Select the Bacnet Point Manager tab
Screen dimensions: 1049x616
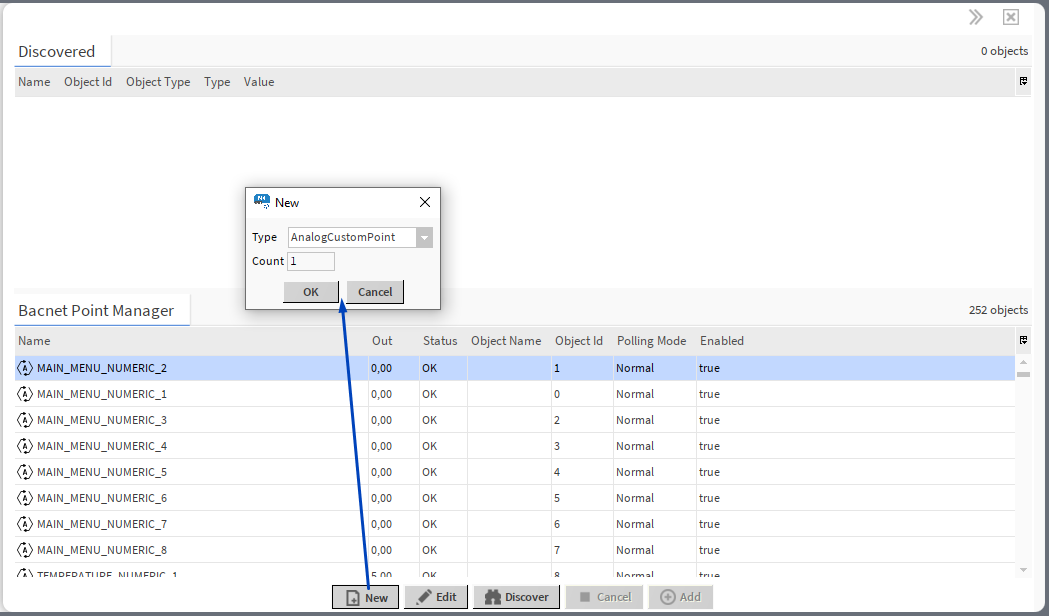[x=97, y=311]
